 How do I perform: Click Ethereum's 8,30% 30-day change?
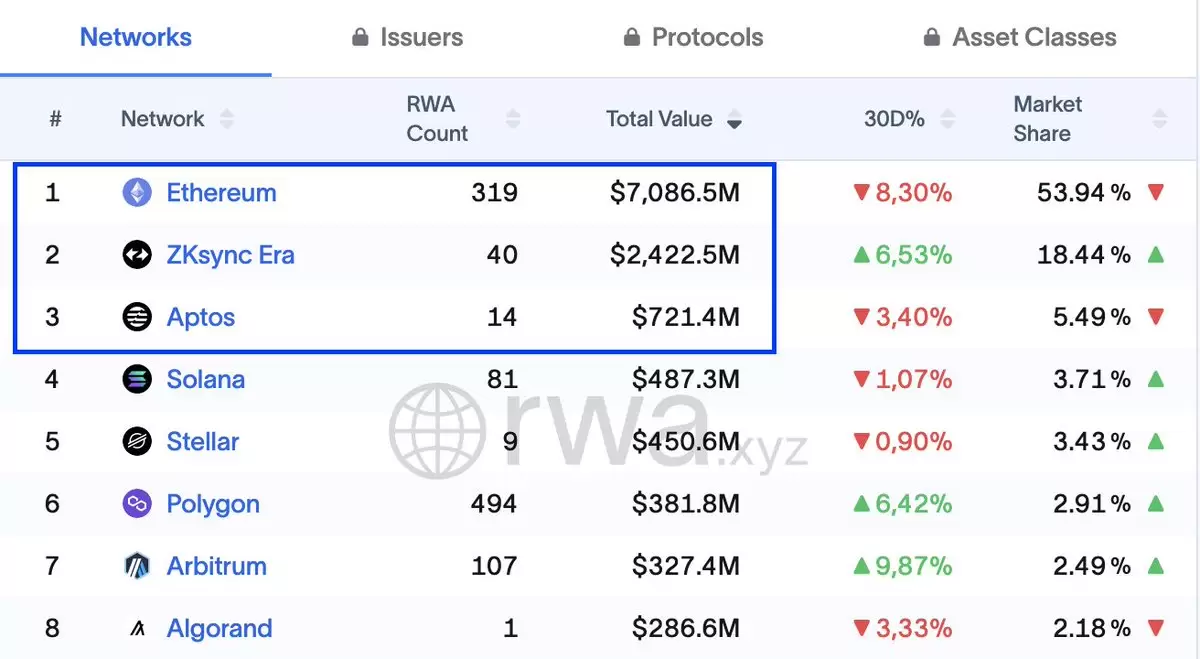[902, 192]
